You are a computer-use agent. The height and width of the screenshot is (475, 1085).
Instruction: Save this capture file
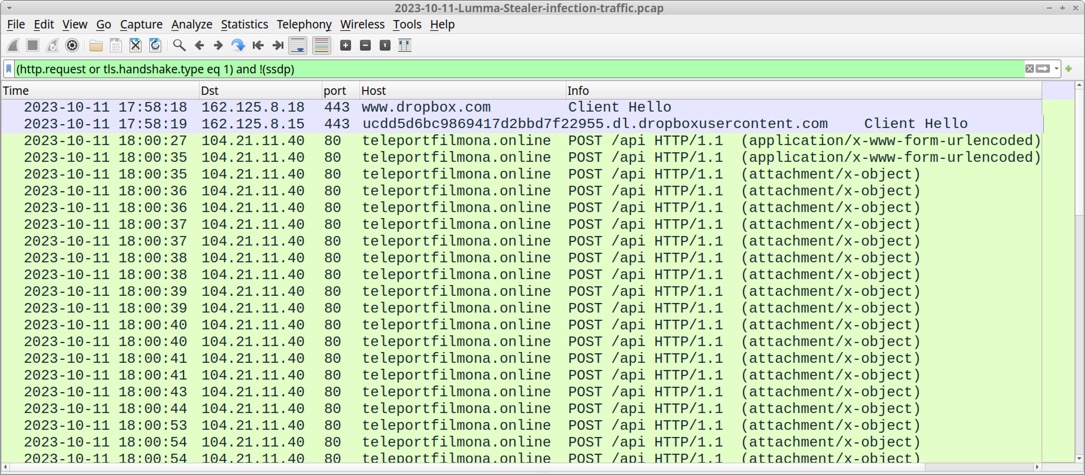tap(116, 46)
